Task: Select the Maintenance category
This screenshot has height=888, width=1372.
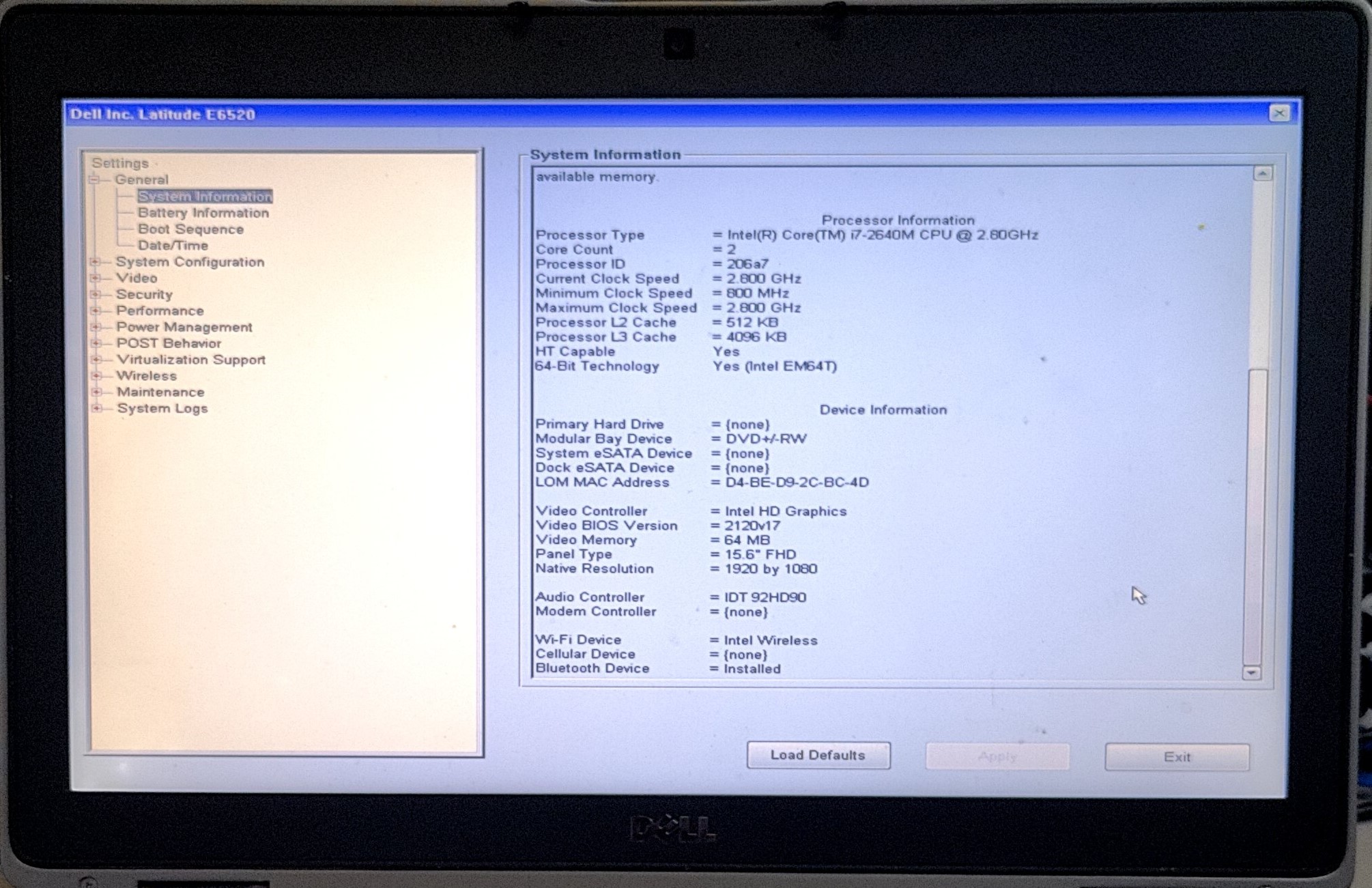Action: tap(160, 392)
